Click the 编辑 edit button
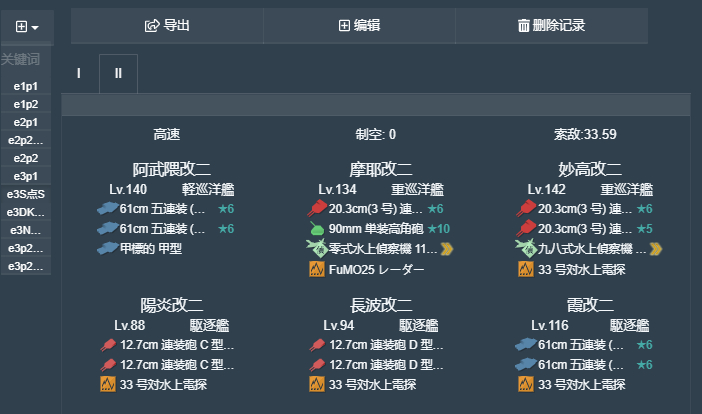 point(359,26)
